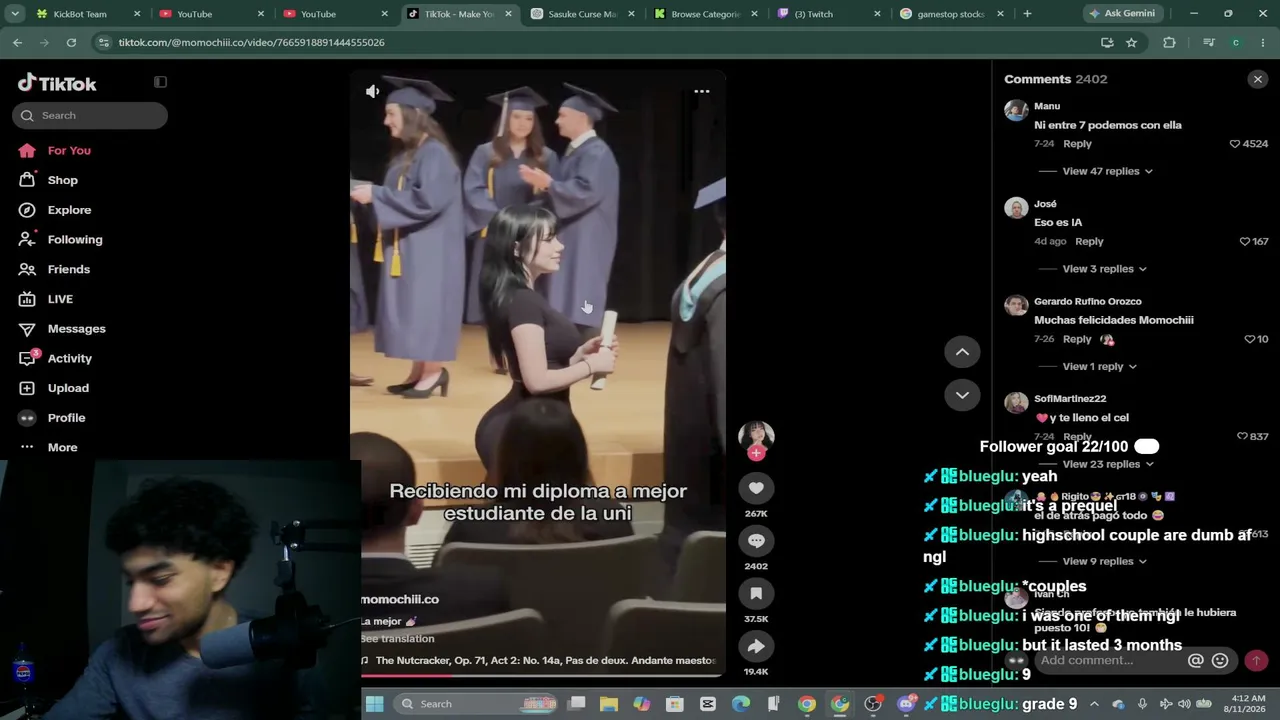The width and height of the screenshot is (1280, 720).
Task: Open Discord from the taskbar
Action: coord(906,704)
